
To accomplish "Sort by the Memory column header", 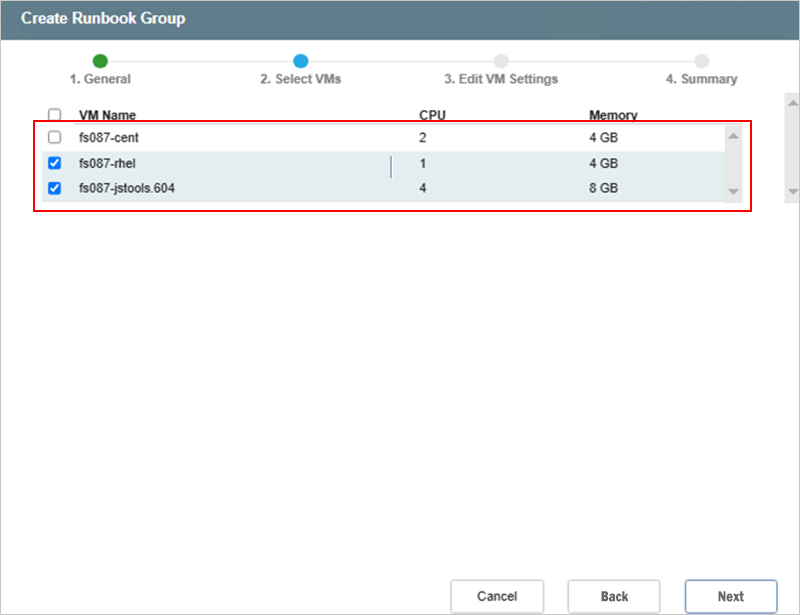I will pyautogui.click(x=613, y=115).
